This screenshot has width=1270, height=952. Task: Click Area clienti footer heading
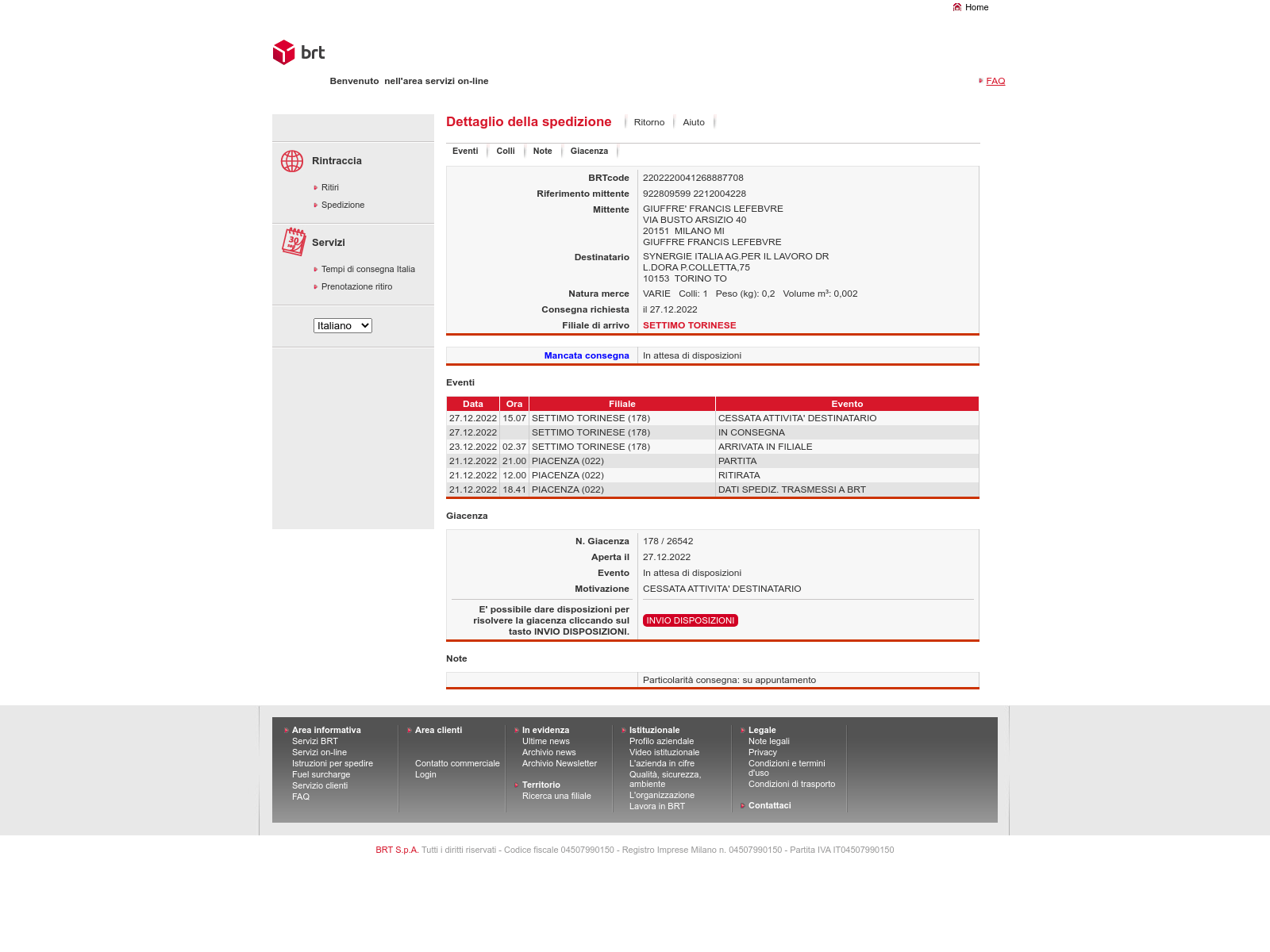point(438,730)
